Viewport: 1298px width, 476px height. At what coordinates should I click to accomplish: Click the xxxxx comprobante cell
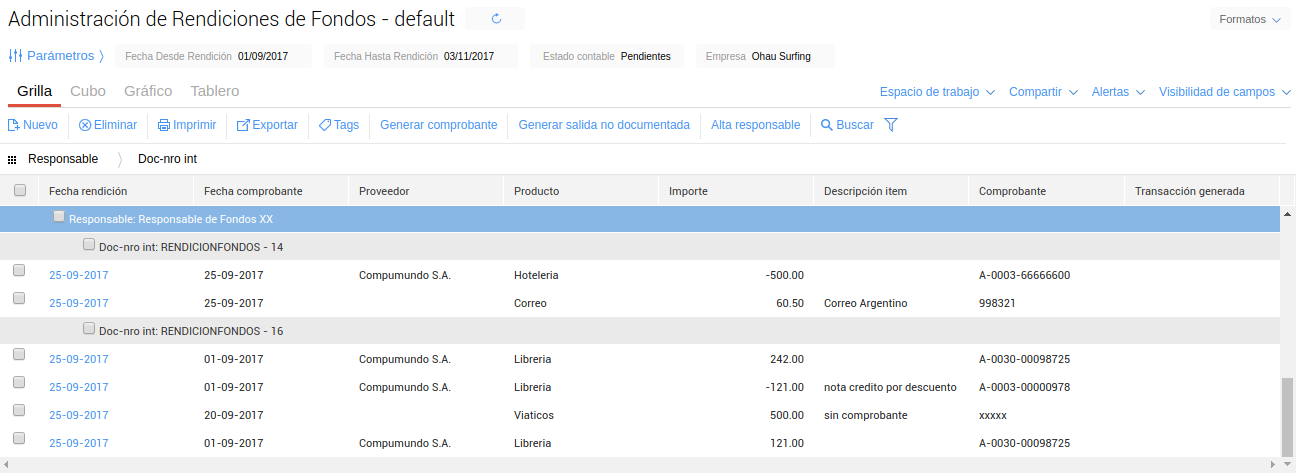pyautogui.click(x=993, y=415)
